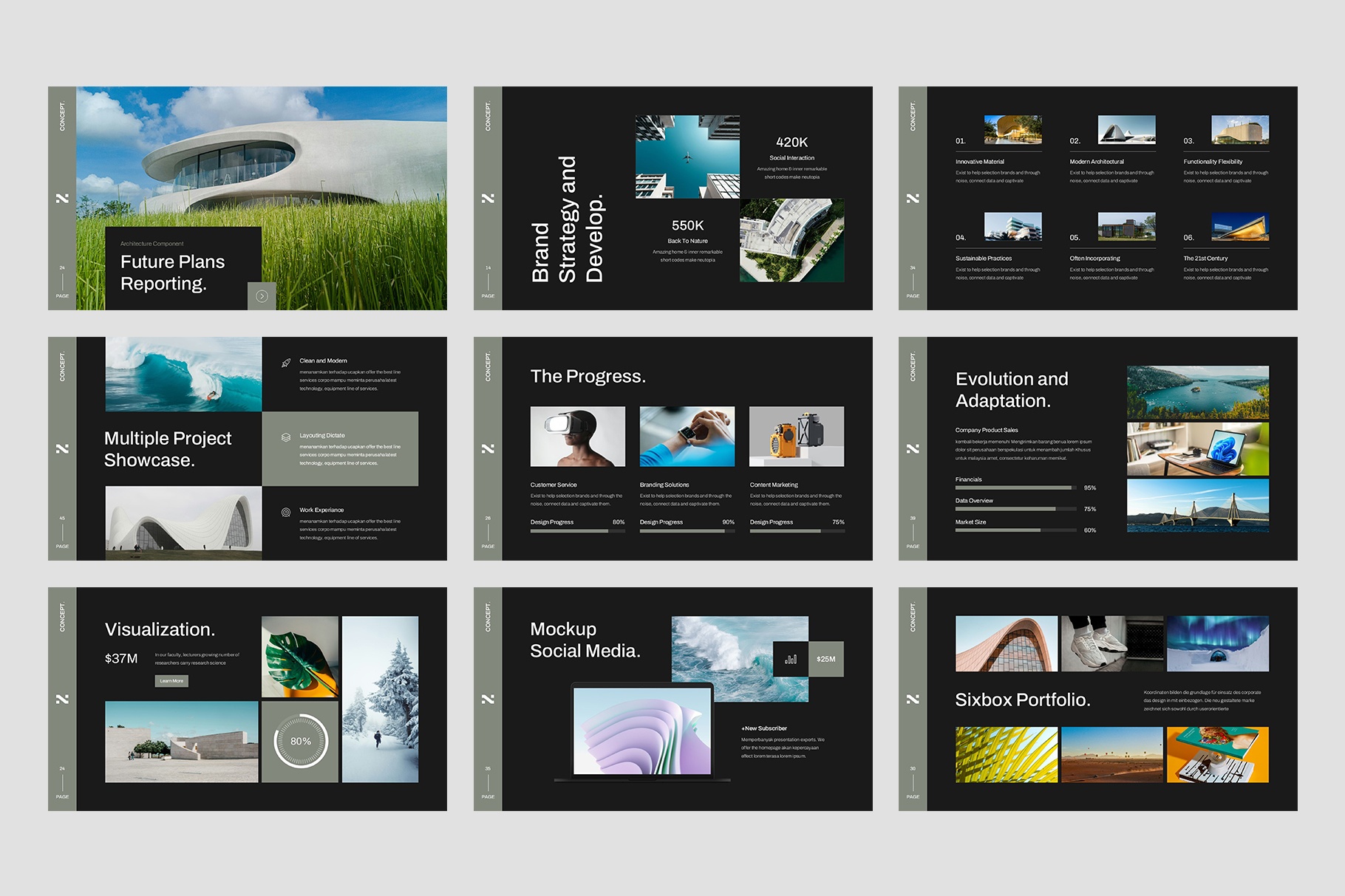Click the vertical CONCEPT label on Evolution slide
The height and width of the screenshot is (896, 1345).
click(913, 368)
